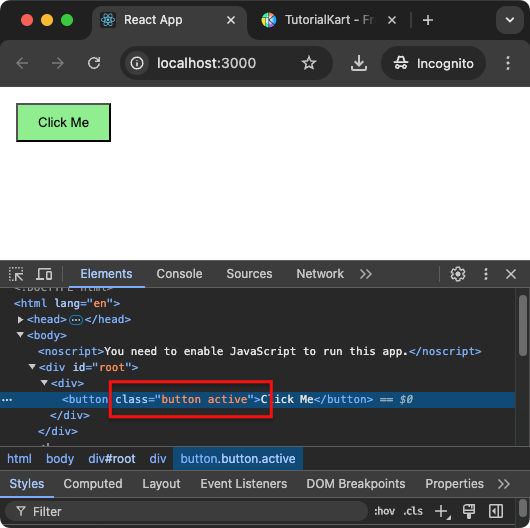The height and width of the screenshot is (528, 530).
Task: Collapse the body element node
Action: pos(20,335)
